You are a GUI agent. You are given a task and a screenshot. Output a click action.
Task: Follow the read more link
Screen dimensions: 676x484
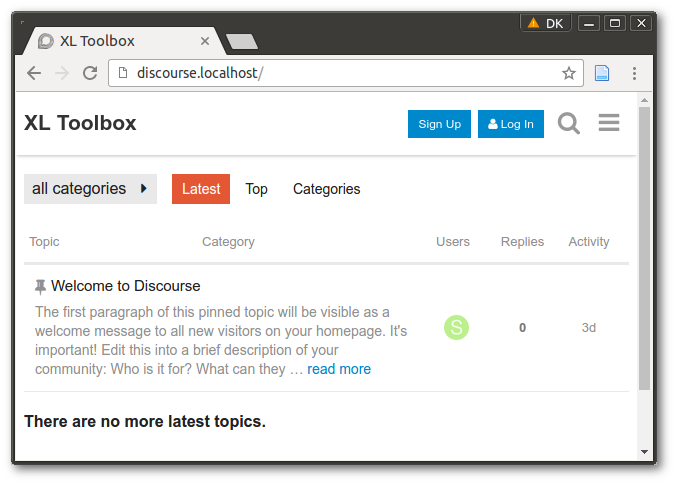(339, 369)
